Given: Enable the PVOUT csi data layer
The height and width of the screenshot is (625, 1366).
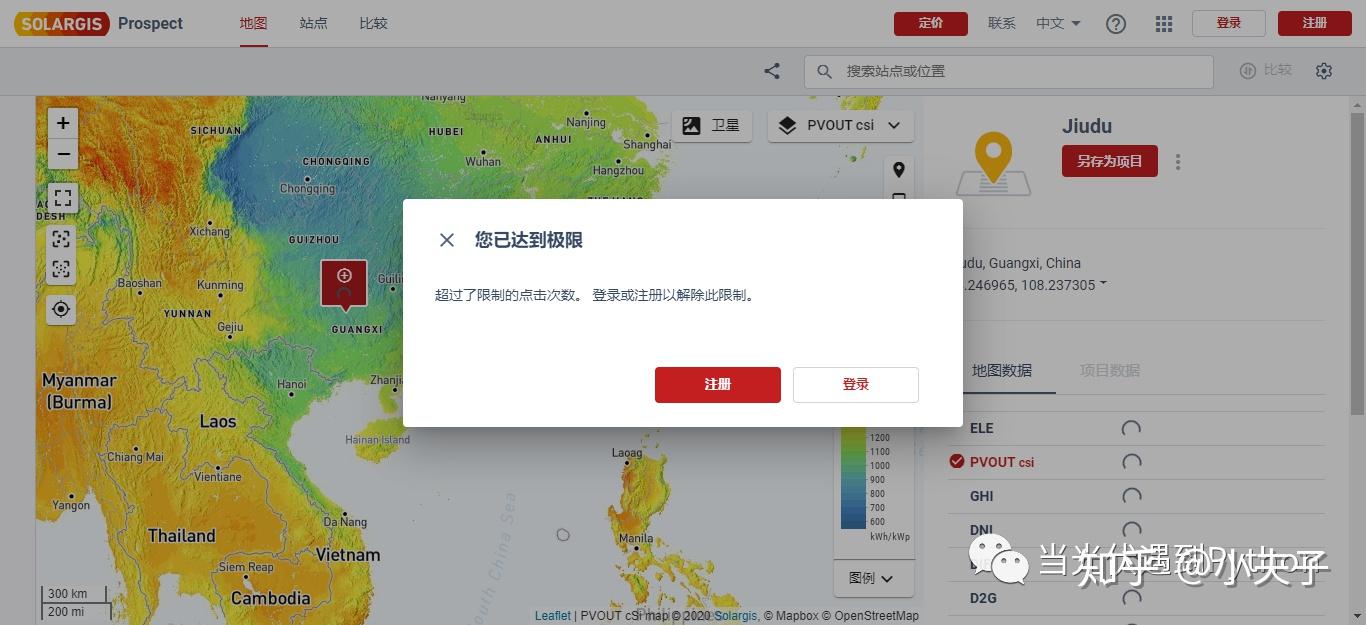Looking at the screenshot, I should coord(1001,462).
